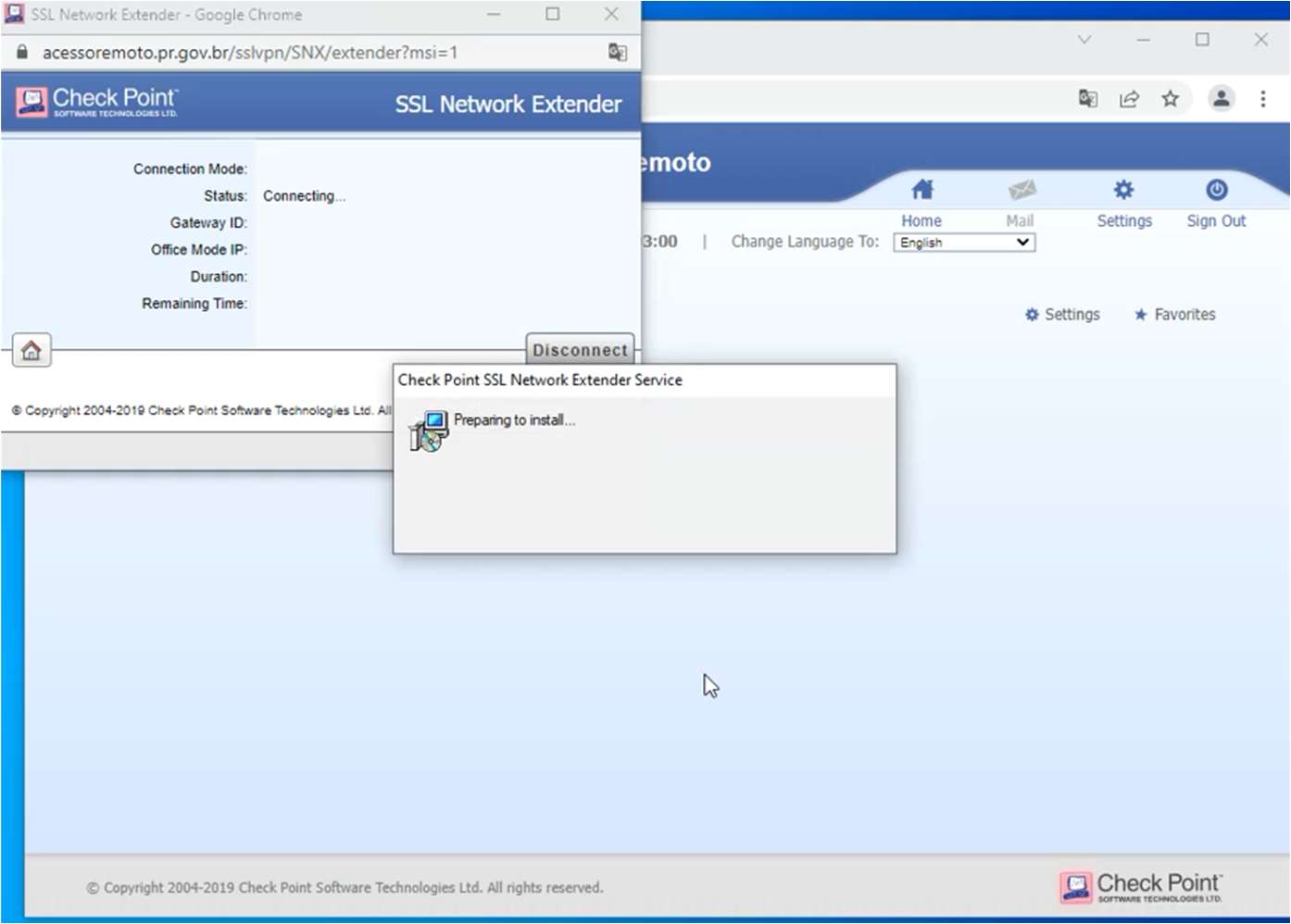This screenshot has height=924, width=1291.
Task: Click the Disconnect button
Action: pyautogui.click(x=580, y=350)
